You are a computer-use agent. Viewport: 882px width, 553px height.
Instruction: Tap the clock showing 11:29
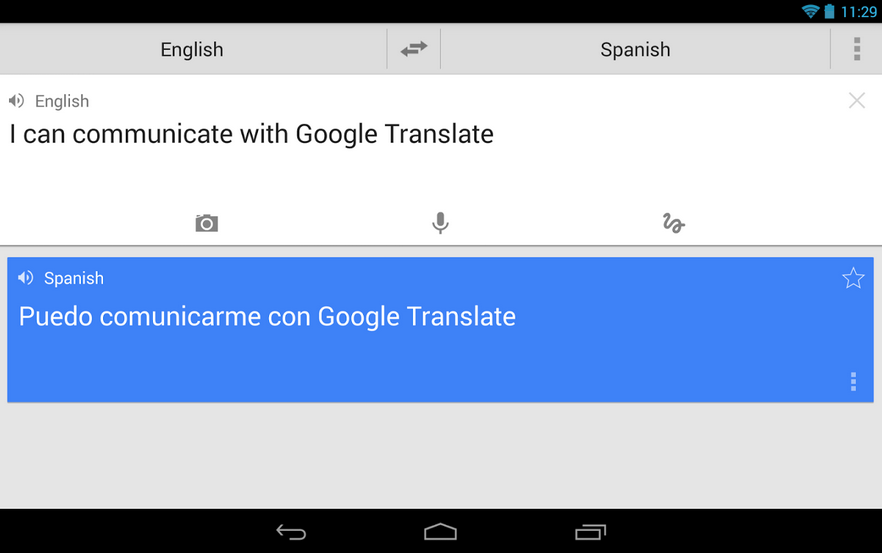tap(858, 12)
